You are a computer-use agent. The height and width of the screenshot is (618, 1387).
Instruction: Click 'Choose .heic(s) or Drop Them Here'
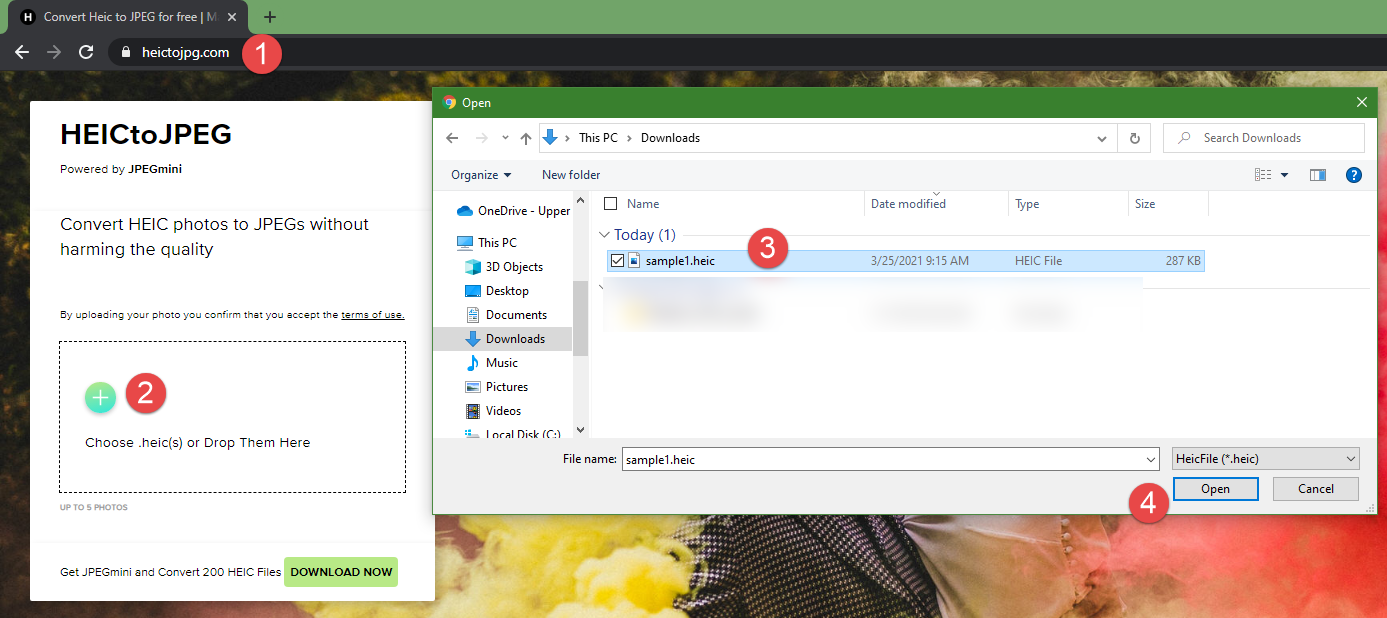point(198,443)
